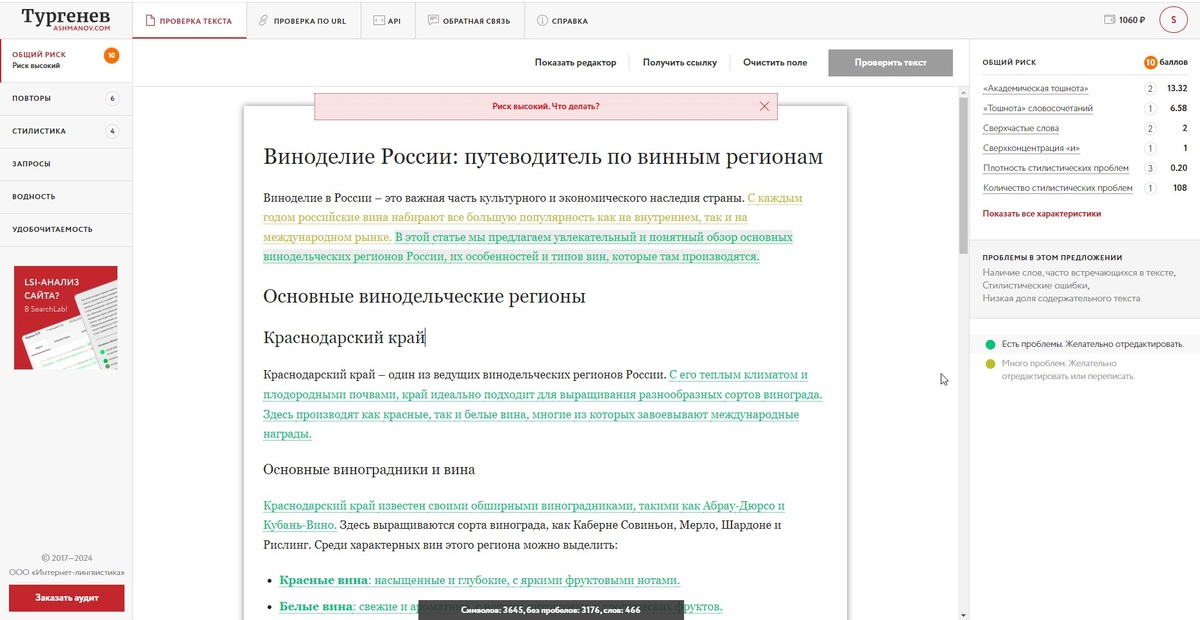Click Очистить поле in the toolbar
The image size is (1200, 620).
(775, 62)
